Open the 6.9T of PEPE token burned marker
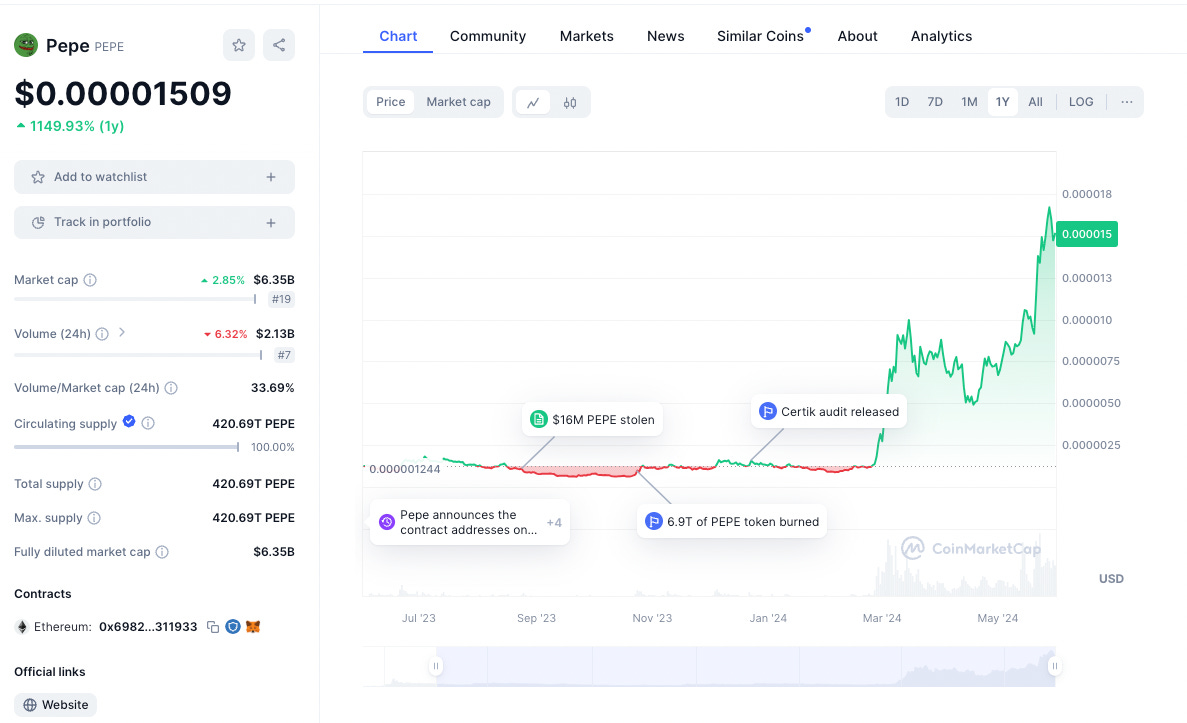The width and height of the screenshot is (1187, 723). click(x=732, y=522)
